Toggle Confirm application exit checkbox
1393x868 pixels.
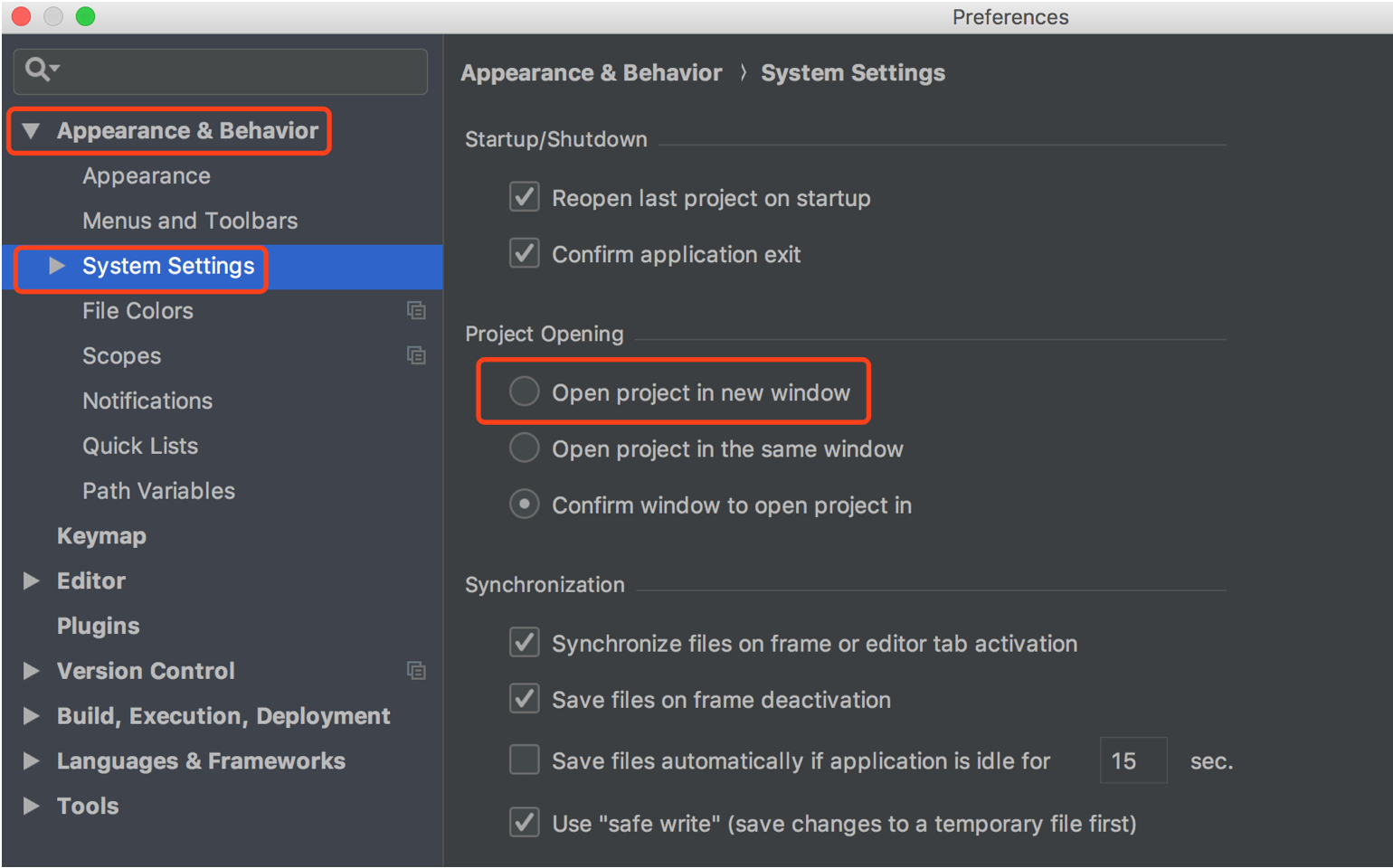pos(525,254)
